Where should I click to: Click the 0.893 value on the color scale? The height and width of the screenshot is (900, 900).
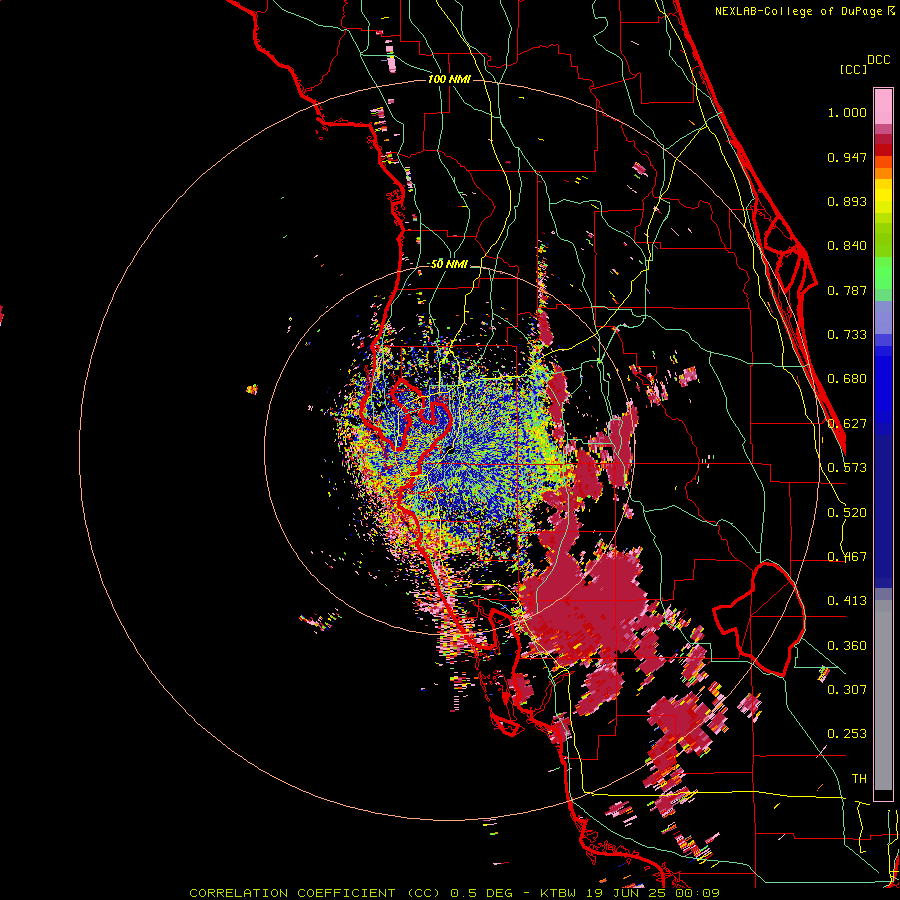tap(847, 201)
